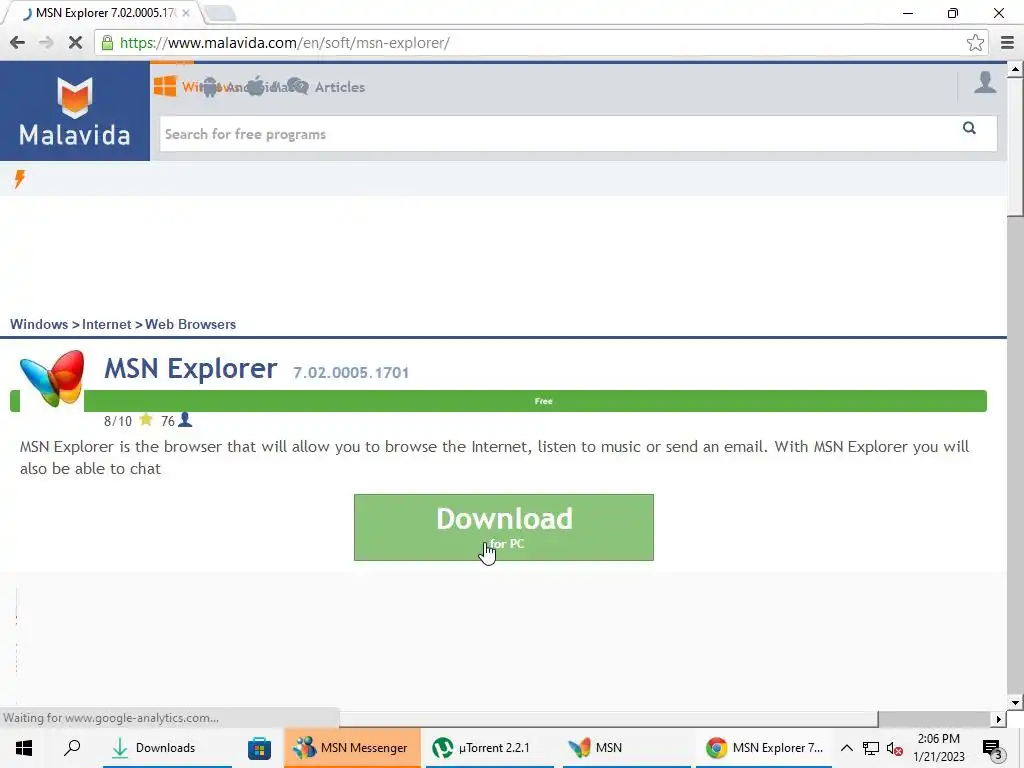The image size is (1024, 768).
Task: Switch to MSN taskbar window
Action: coord(626,748)
